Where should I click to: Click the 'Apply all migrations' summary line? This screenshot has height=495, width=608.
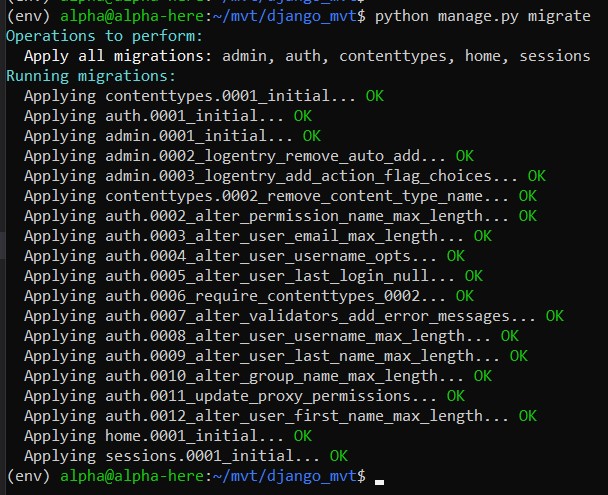(300, 56)
